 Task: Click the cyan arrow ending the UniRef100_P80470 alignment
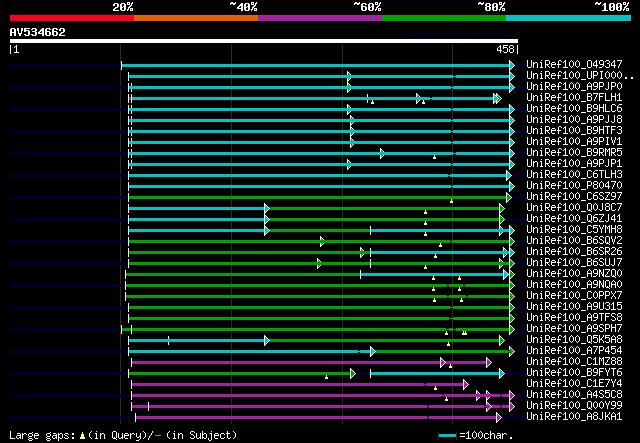click(512, 187)
